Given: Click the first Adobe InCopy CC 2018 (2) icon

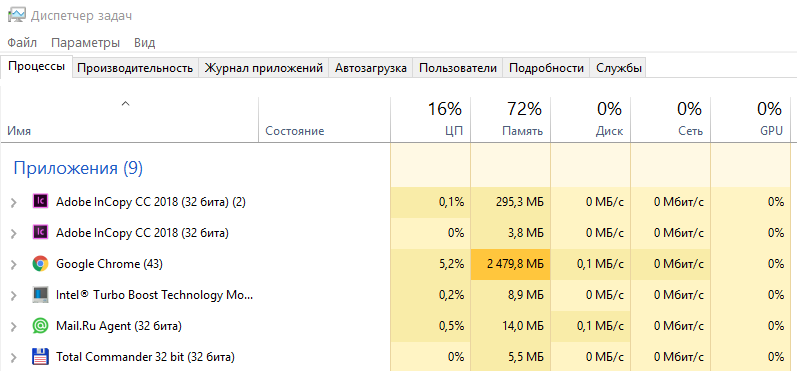Looking at the screenshot, I should [40, 202].
